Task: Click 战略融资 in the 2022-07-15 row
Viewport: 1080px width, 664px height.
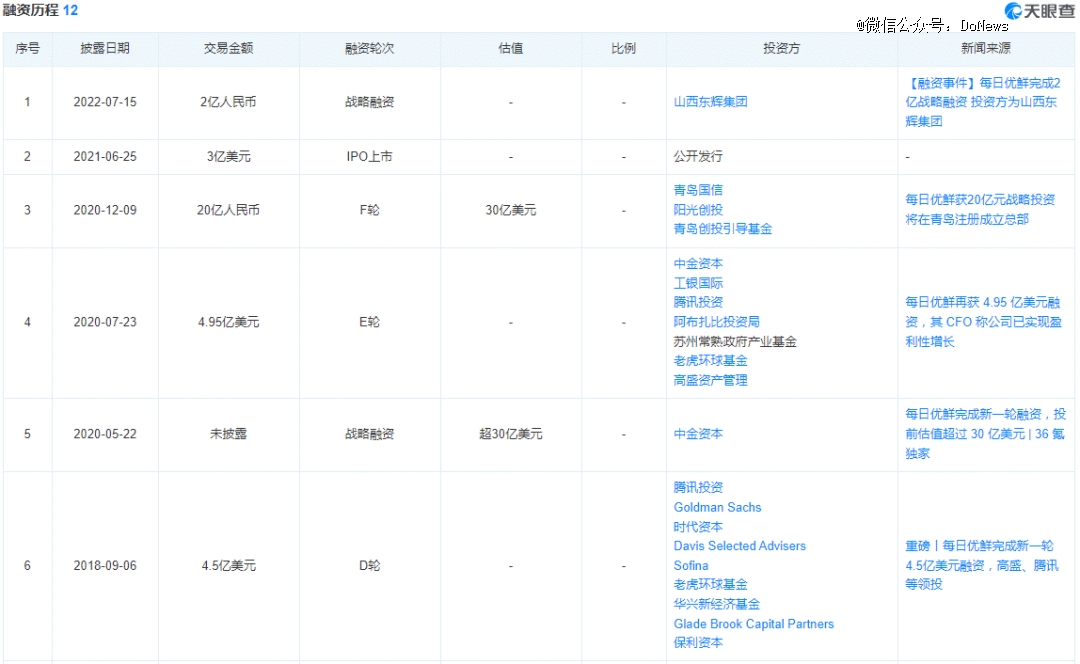Action: coord(369,102)
